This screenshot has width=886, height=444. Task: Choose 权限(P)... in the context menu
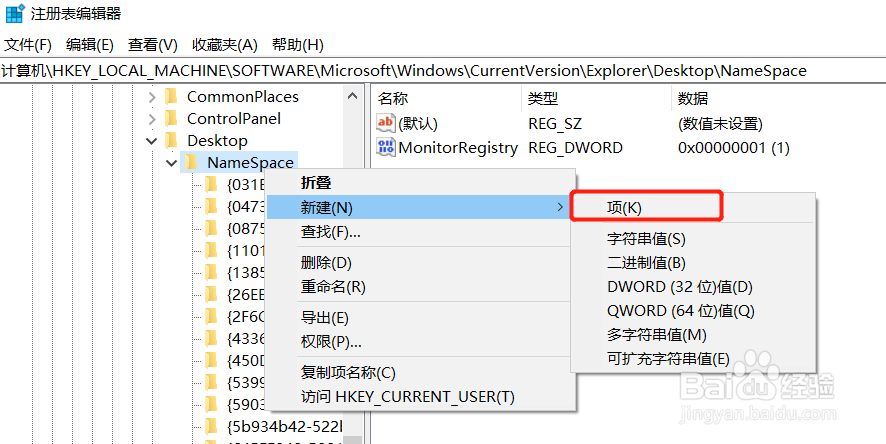(x=421, y=342)
